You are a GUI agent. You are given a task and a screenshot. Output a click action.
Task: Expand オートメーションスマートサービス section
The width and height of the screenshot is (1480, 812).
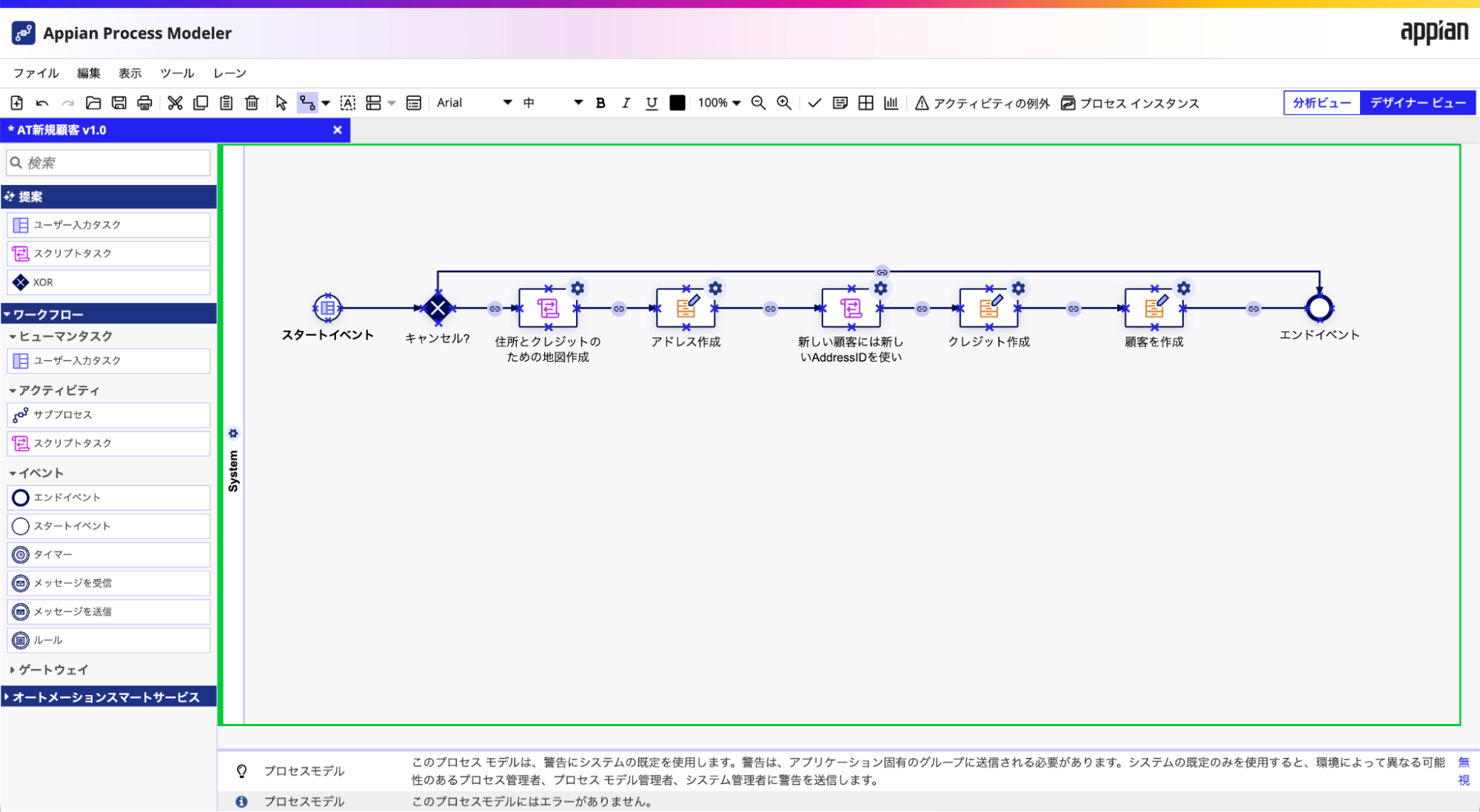tap(109, 697)
